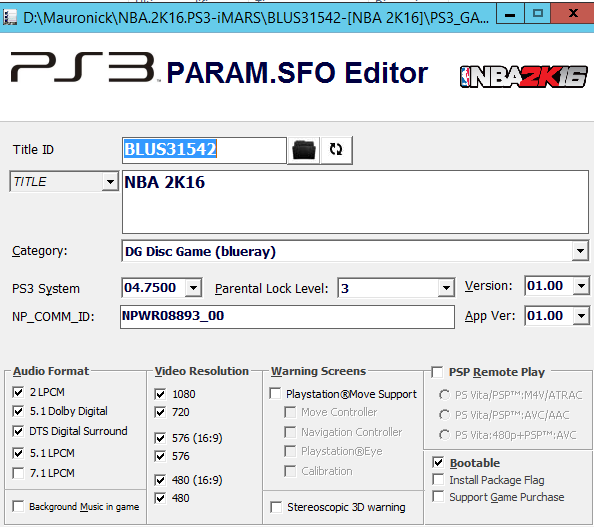Viewport: 594px width, 527px height.
Task: Open the Category dropdown list
Action: [580, 251]
